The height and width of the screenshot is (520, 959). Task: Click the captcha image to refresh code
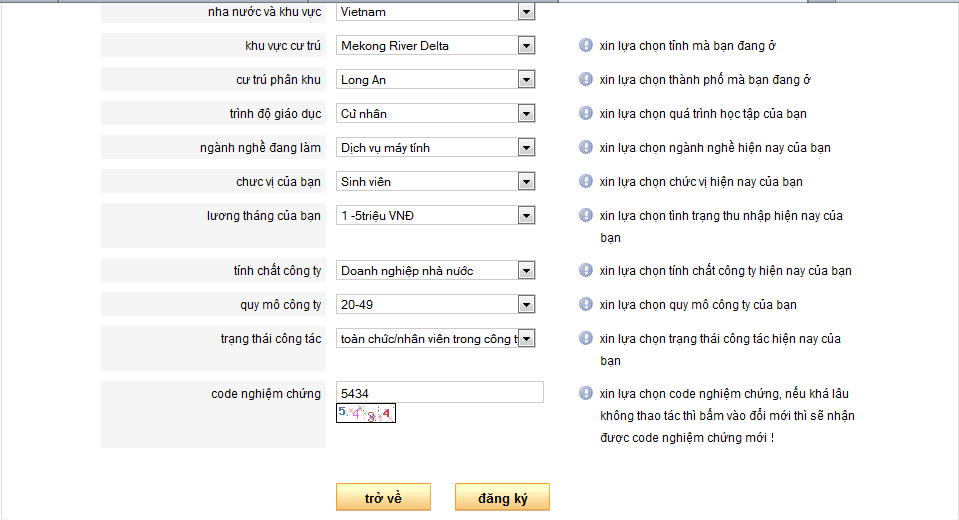click(366, 414)
